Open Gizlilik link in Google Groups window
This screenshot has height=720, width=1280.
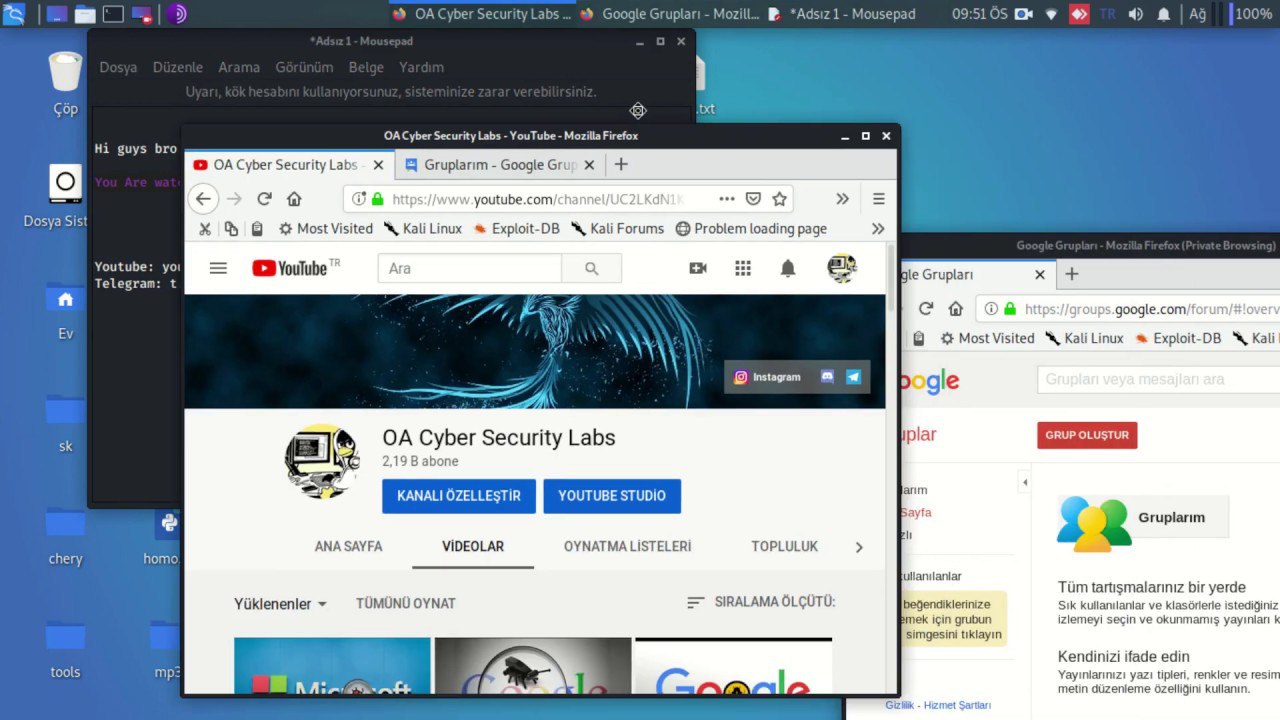(900, 705)
